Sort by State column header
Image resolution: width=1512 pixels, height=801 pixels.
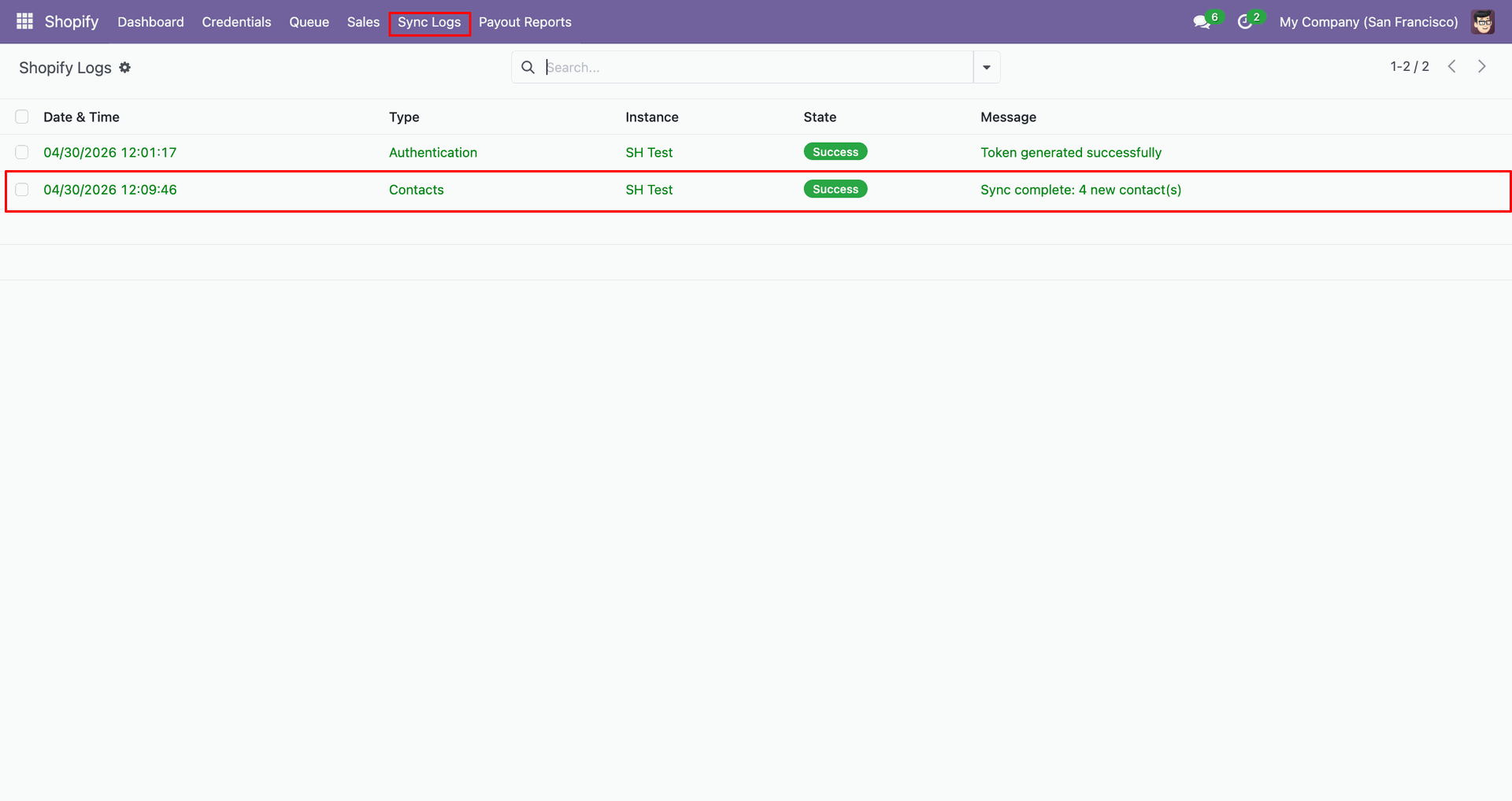[x=820, y=117]
